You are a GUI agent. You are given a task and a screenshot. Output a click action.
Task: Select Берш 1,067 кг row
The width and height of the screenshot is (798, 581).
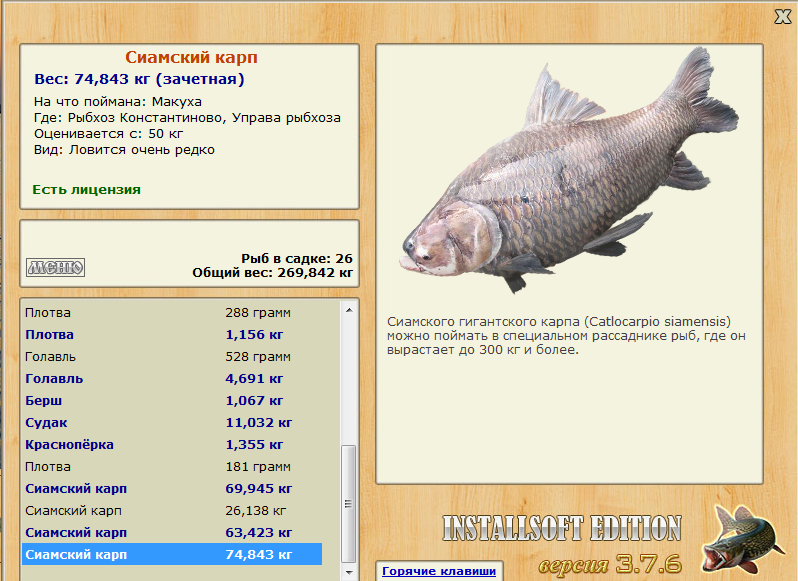click(x=173, y=400)
